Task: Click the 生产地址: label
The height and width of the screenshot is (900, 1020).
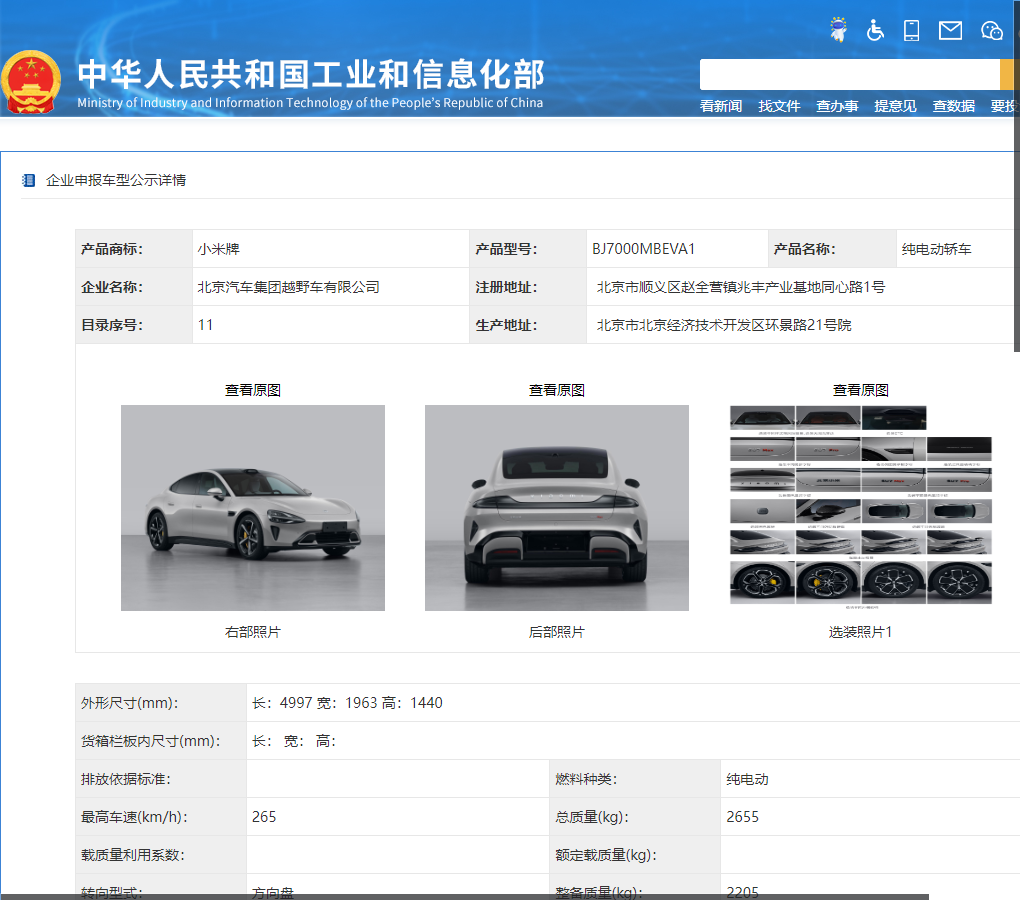Action: [x=506, y=325]
